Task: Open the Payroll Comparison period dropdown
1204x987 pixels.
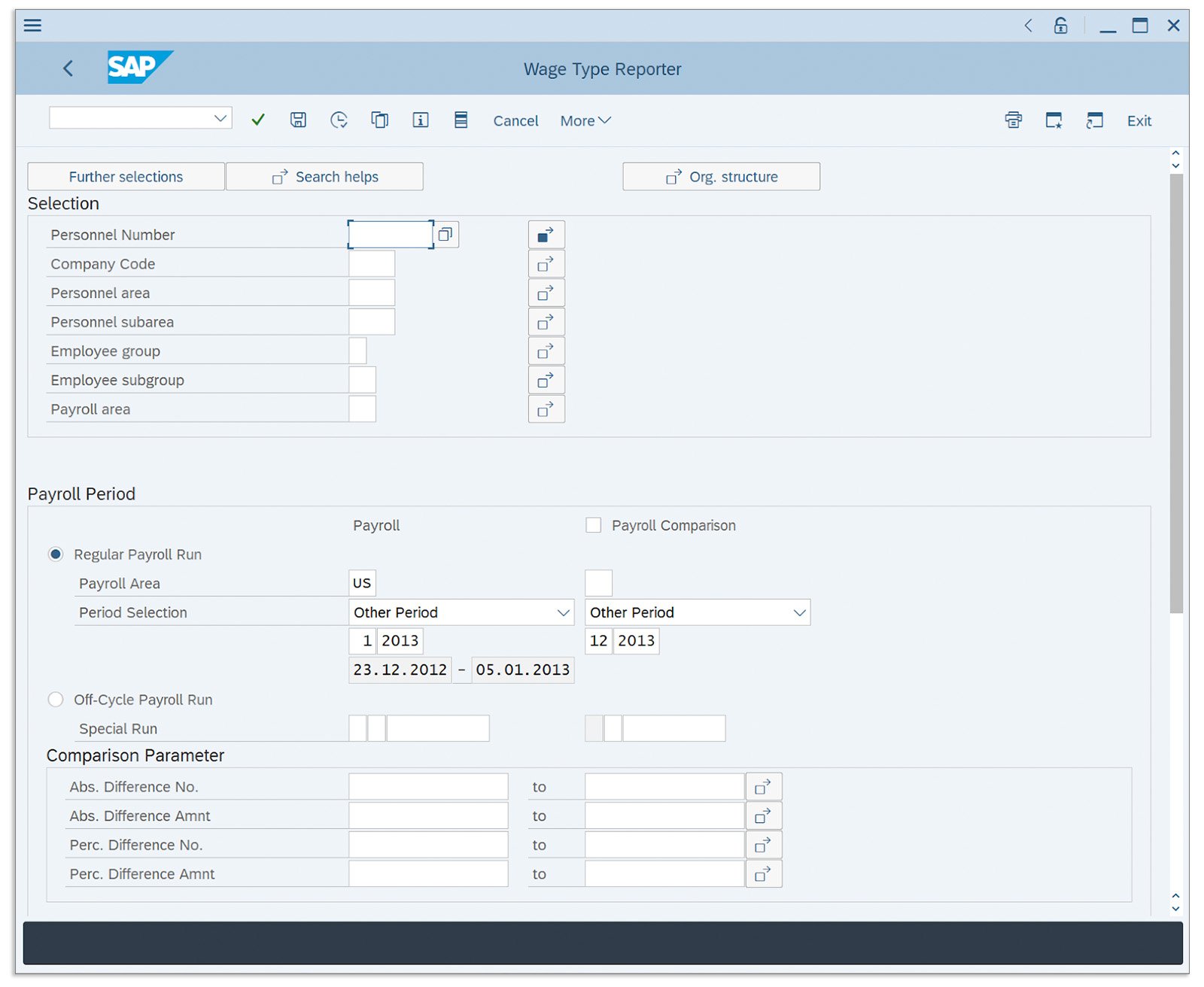Action: click(798, 612)
